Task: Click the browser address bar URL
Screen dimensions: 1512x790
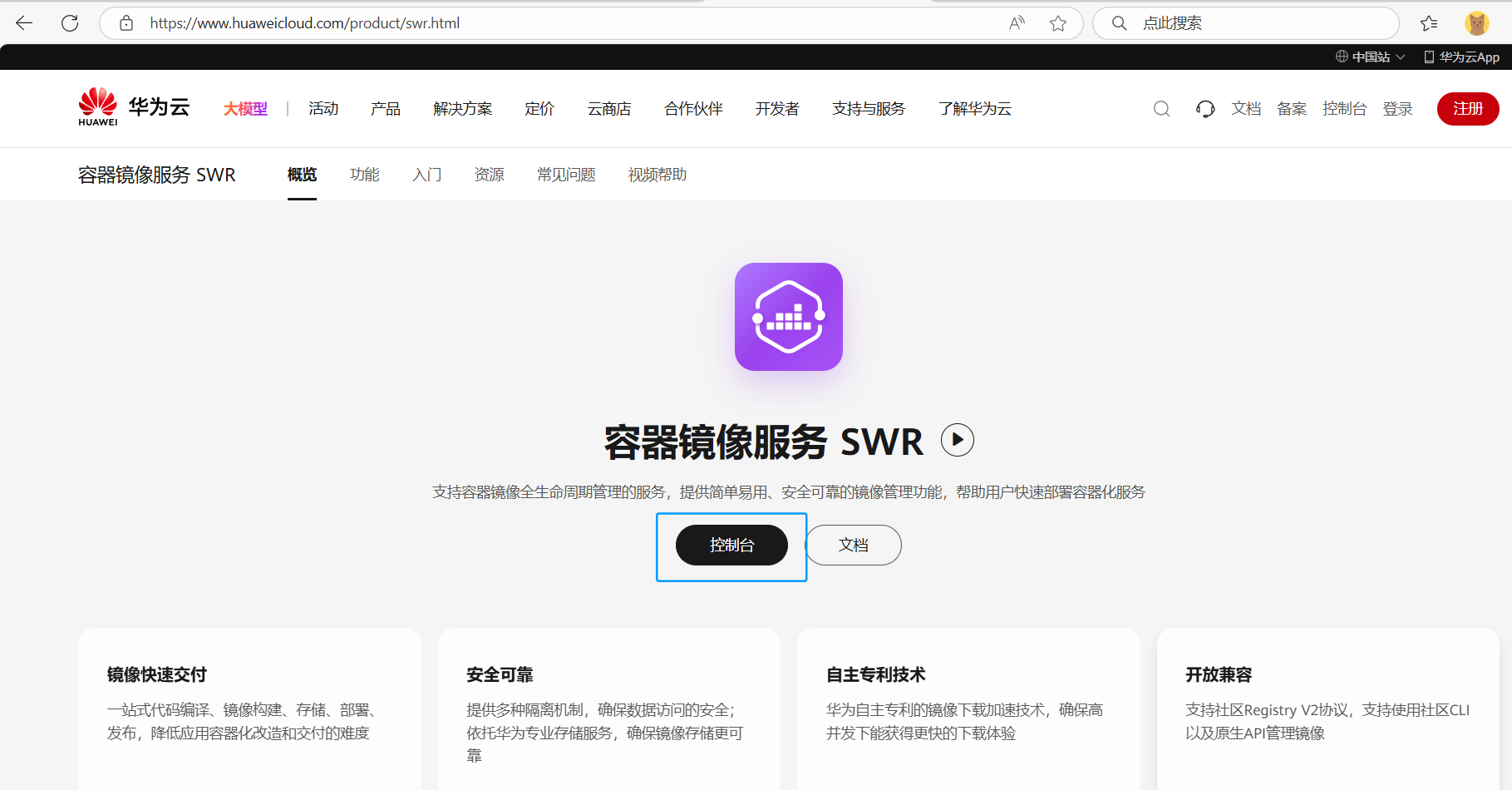Action: coord(304,23)
